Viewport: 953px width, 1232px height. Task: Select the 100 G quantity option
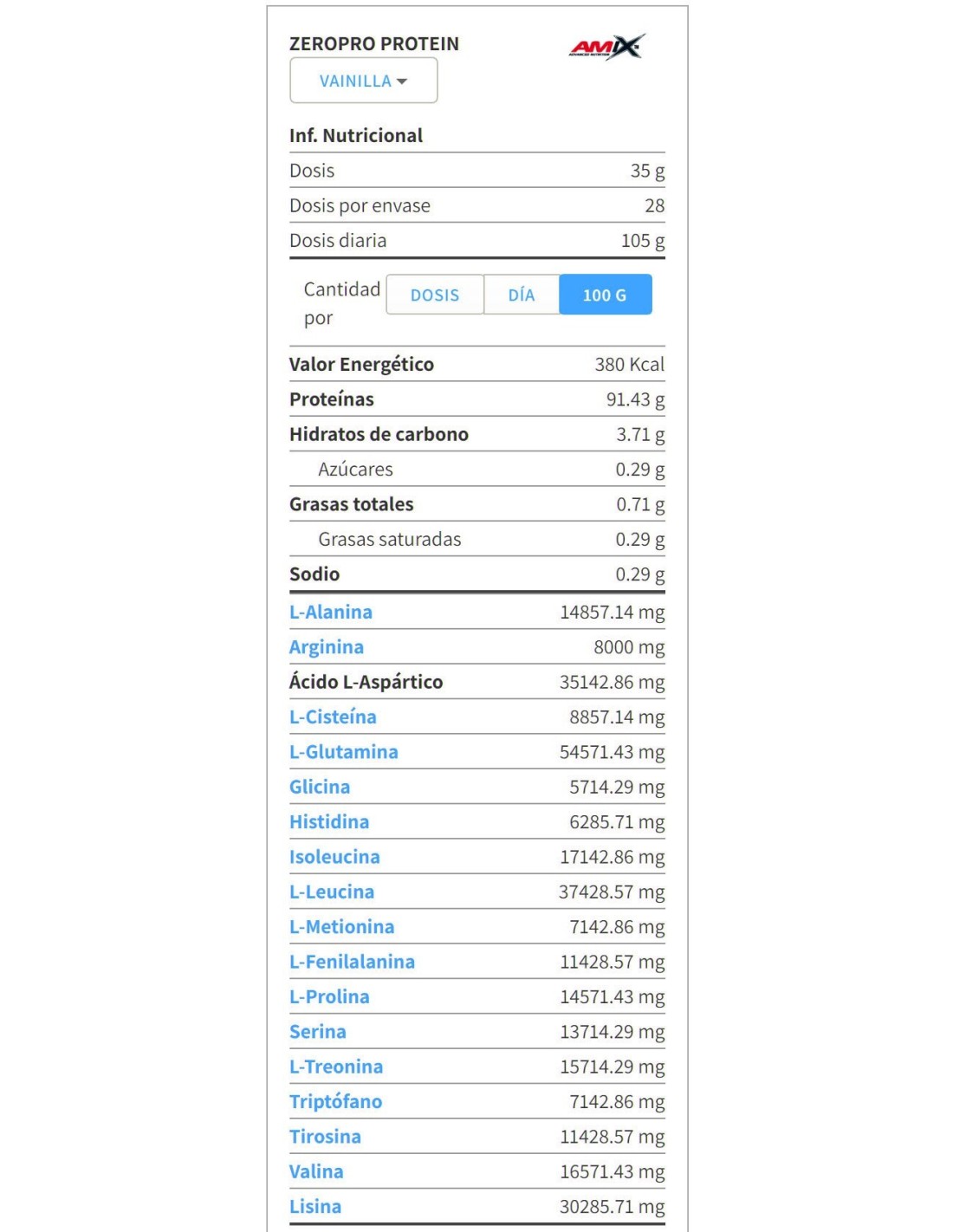[605, 295]
